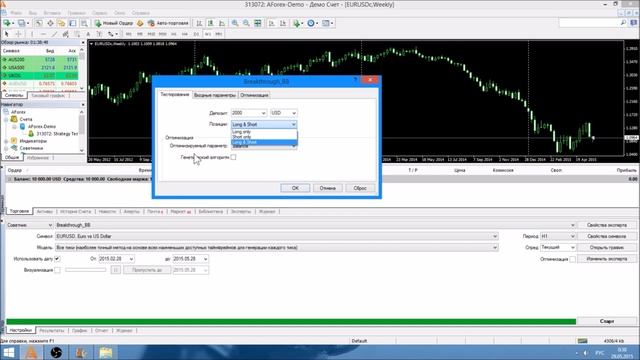Click the profiles icon next to new chart
This screenshot has height=360, width=640.
pyautogui.click(x=22, y=23)
